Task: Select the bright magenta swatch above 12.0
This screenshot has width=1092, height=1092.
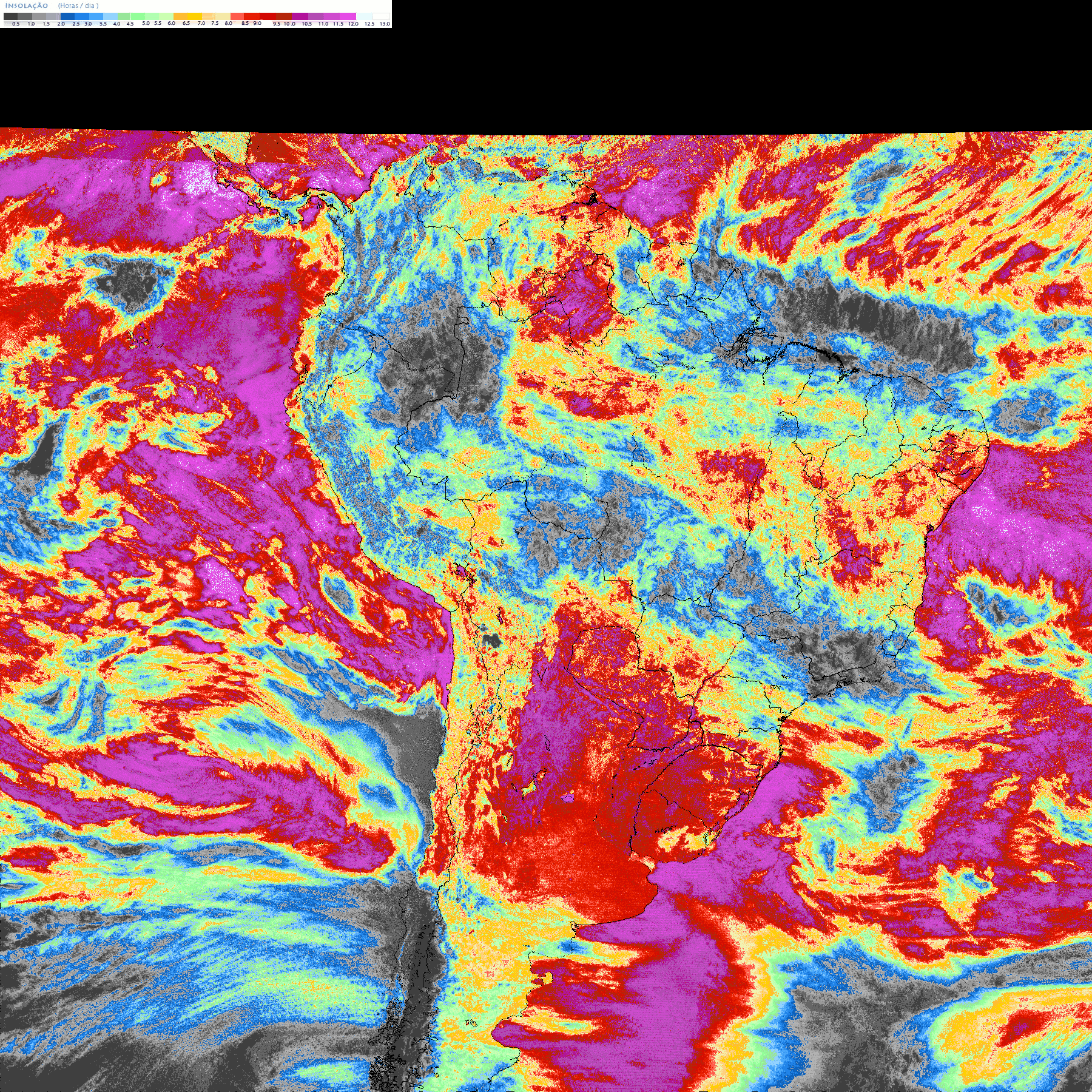Action: click(348, 16)
